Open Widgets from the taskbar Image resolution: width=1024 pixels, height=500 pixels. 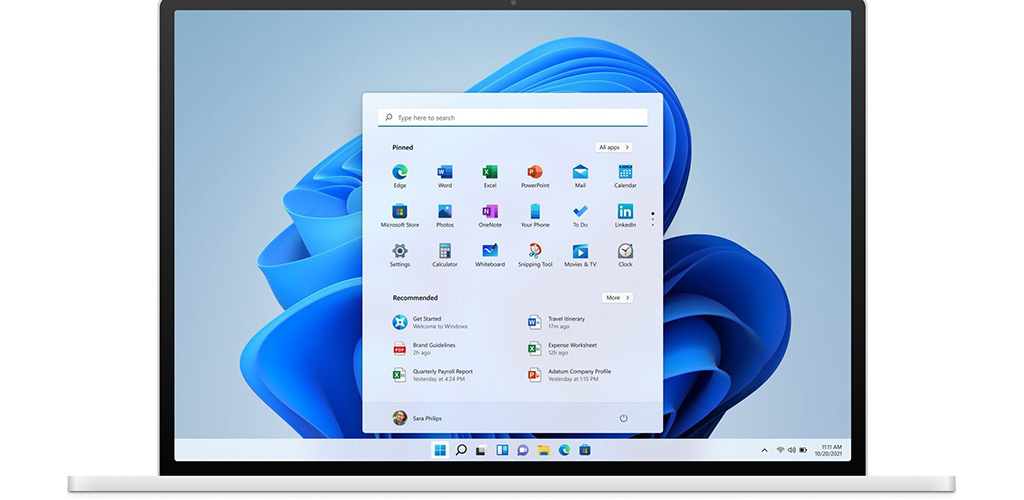(x=502, y=450)
